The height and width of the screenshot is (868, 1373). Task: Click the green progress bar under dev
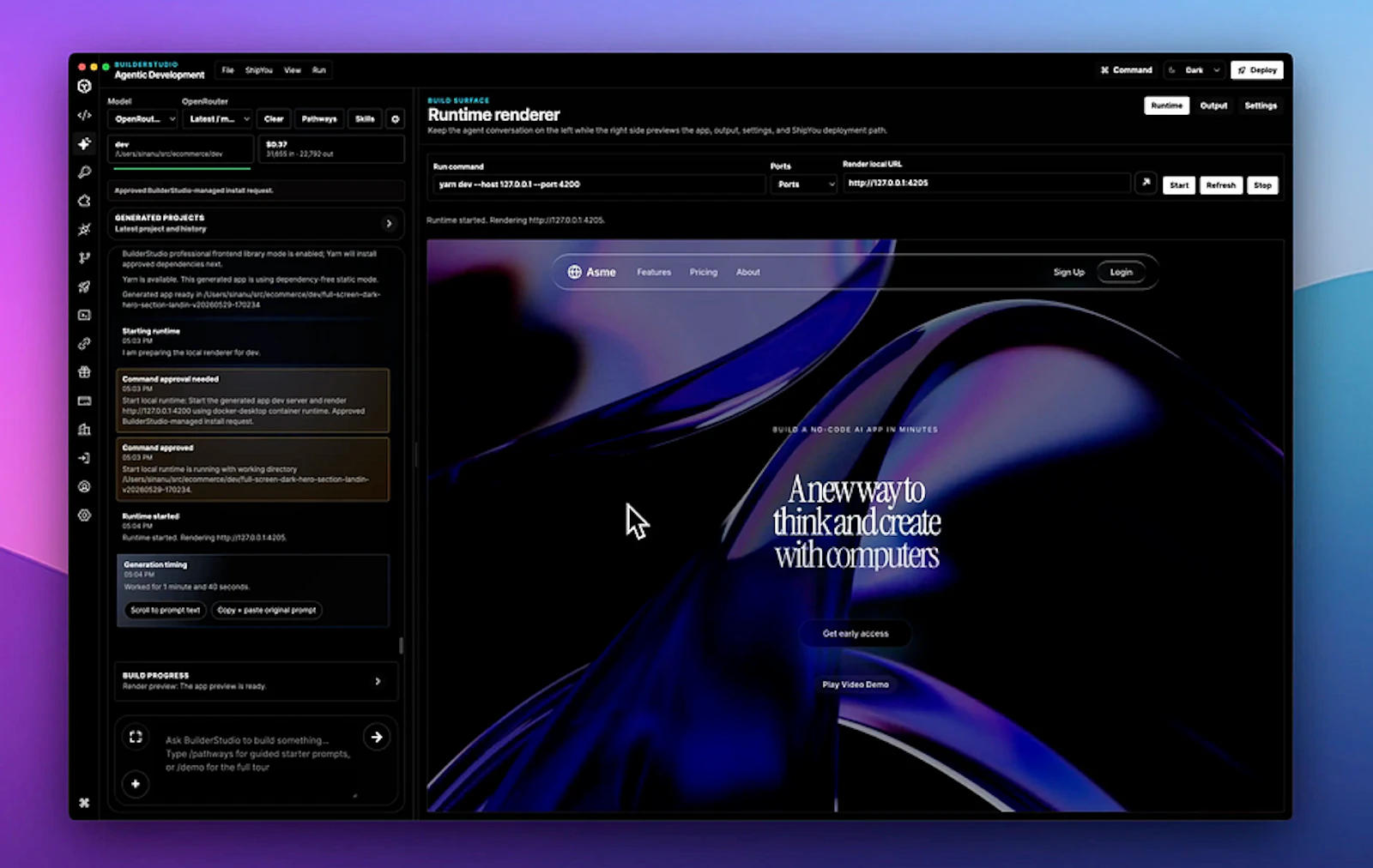pos(182,168)
